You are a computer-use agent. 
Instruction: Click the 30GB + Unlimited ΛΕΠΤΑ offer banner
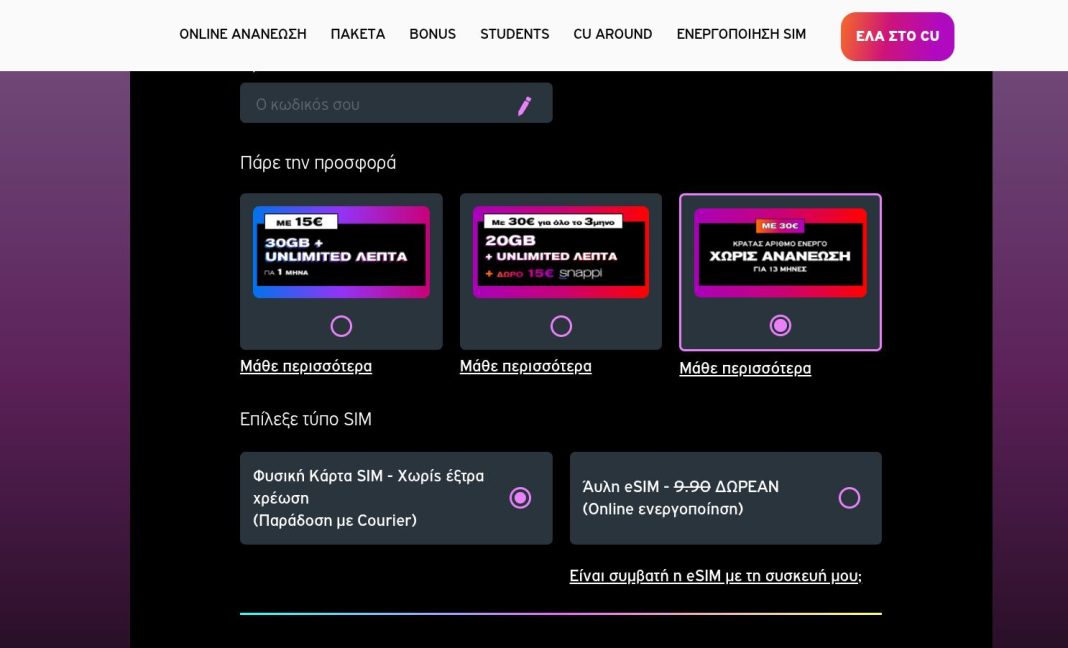click(x=341, y=251)
